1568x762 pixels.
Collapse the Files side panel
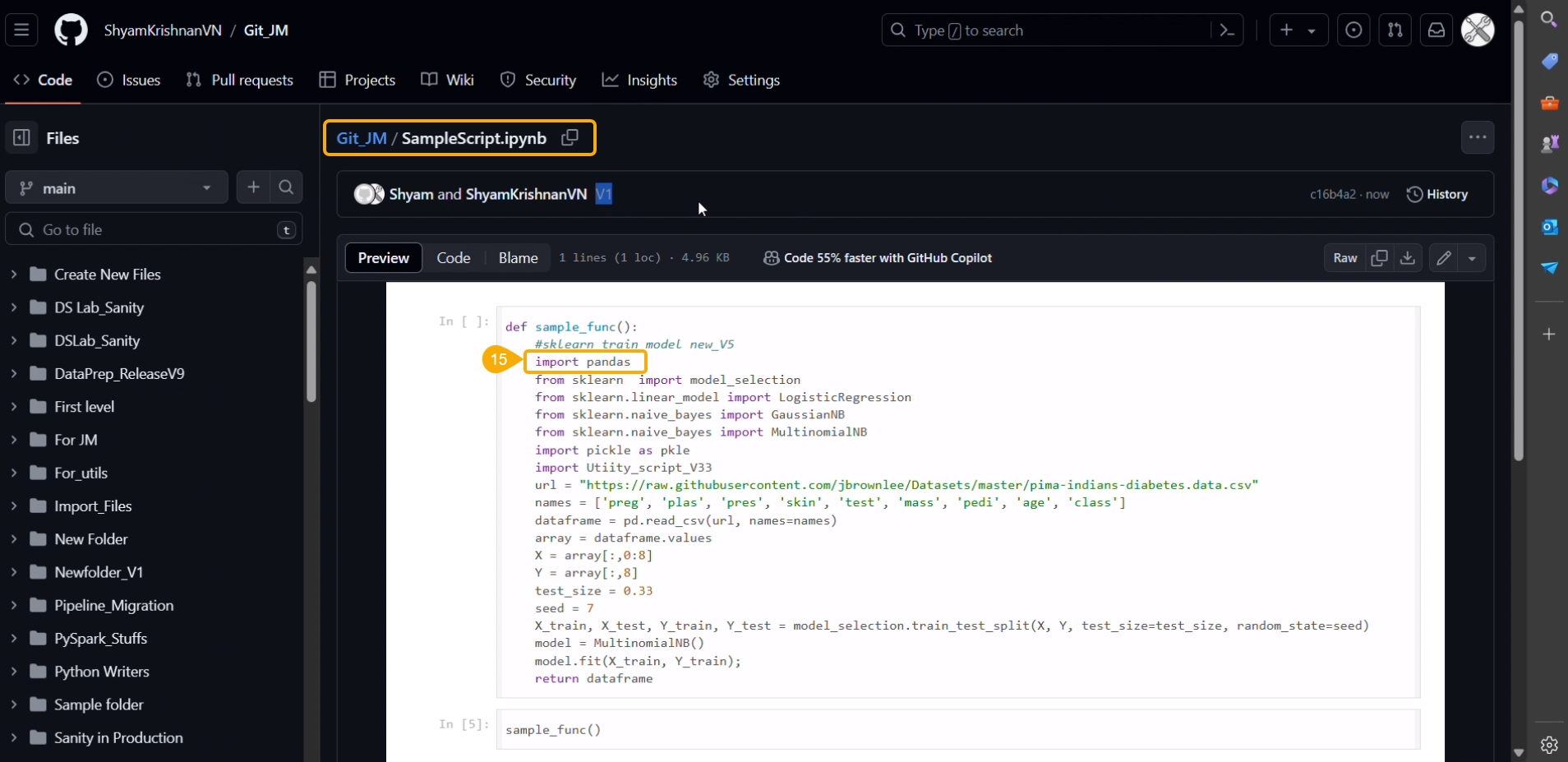coord(22,138)
